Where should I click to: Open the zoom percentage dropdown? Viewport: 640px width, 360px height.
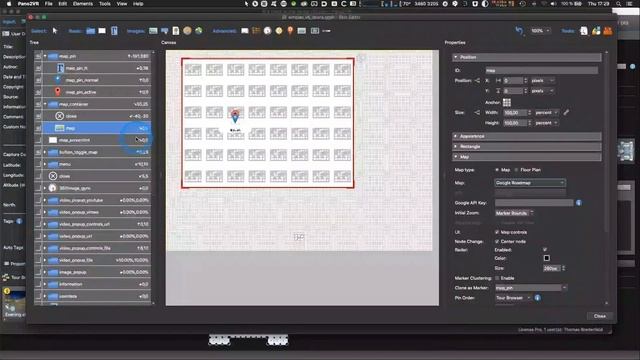[x=541, y=31]
